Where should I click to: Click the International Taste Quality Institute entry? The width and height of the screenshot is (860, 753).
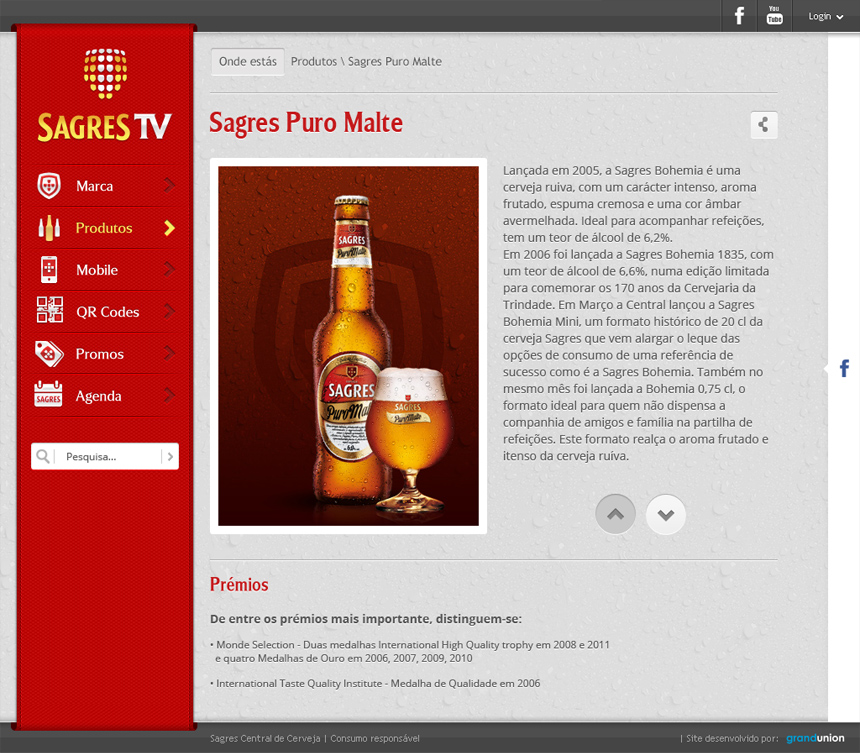point(375,683)
